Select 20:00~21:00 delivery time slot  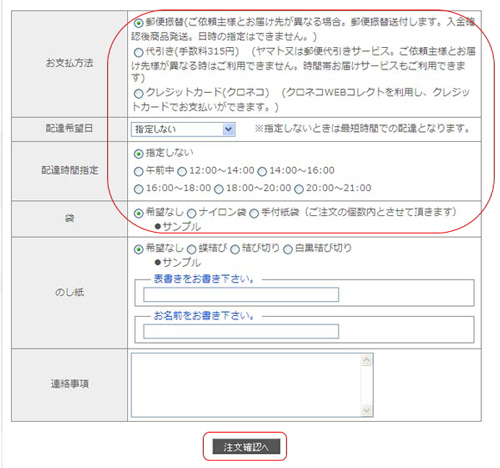click(x=299, y=189)
